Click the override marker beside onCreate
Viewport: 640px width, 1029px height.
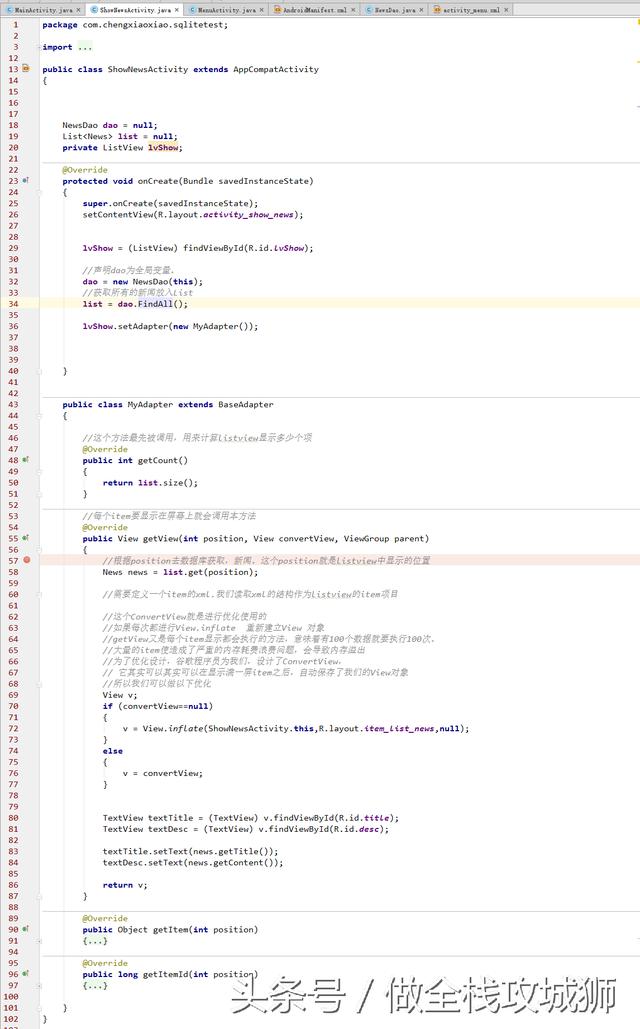click(x=26, y=180)
